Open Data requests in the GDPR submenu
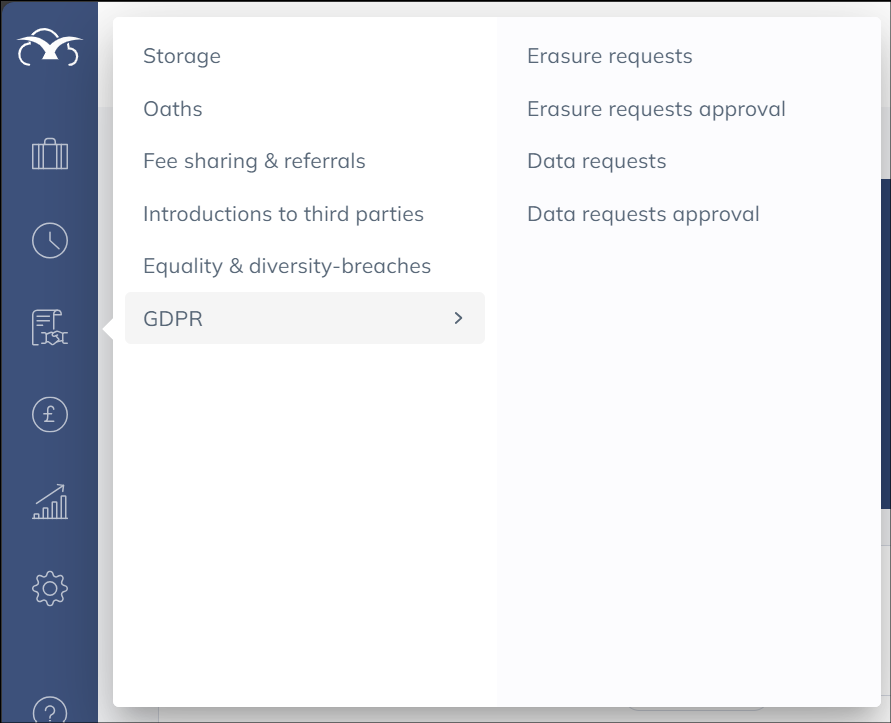Screen dimensions: 891x723 tap(596, 161)
